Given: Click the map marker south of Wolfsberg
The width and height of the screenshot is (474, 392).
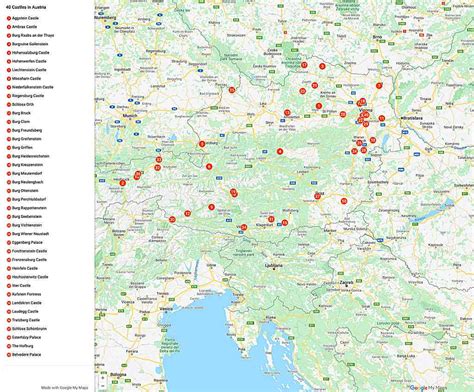Looking at the screenshot, I should 285,223.
